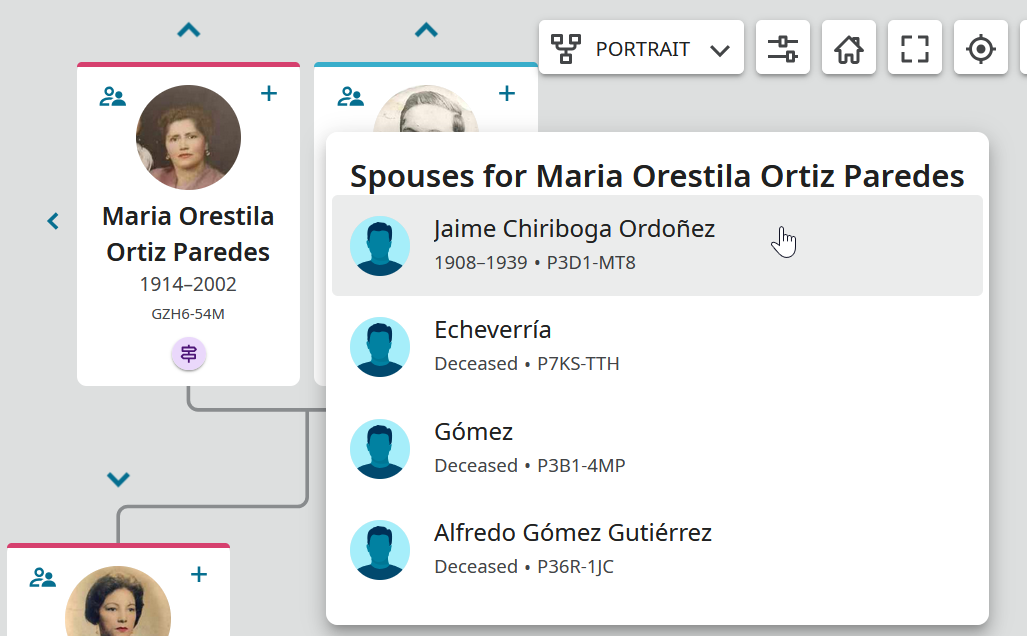The width and height of the screenshot is (1027, 636).
Task: Click the recenter target icon
Action: point(981,48)
